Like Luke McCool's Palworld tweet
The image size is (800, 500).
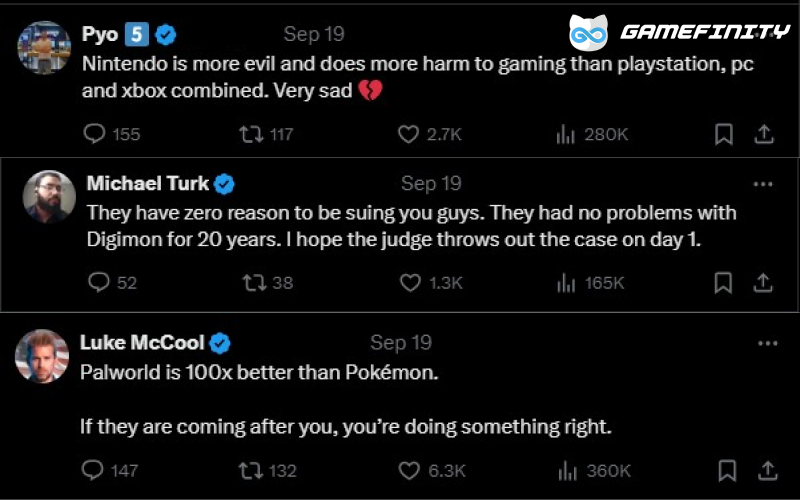pyautogui.click(x=409, y=470)
